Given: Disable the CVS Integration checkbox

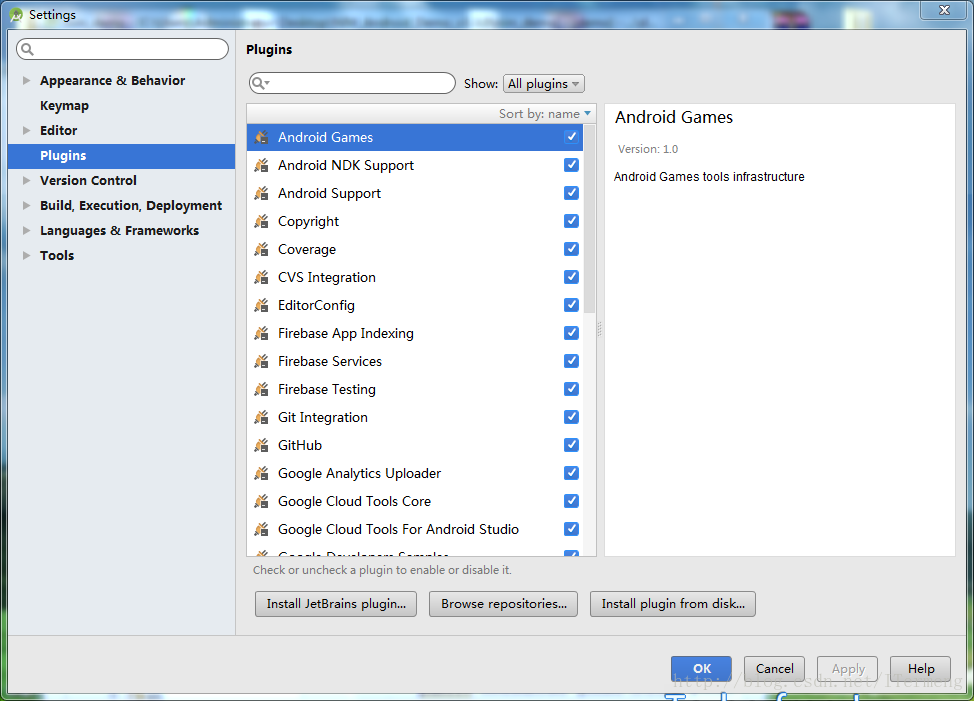Looking at the screenshot, I should point(571,276).
